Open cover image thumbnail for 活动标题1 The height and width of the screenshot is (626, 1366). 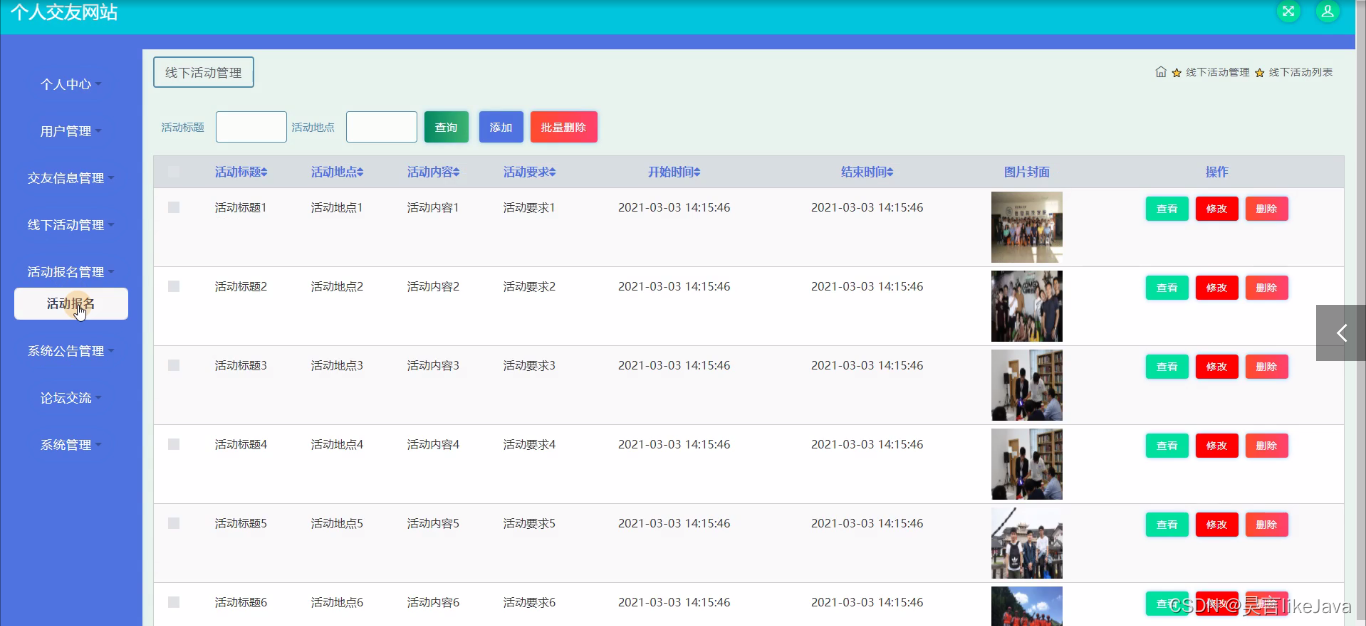(1027, 227)
